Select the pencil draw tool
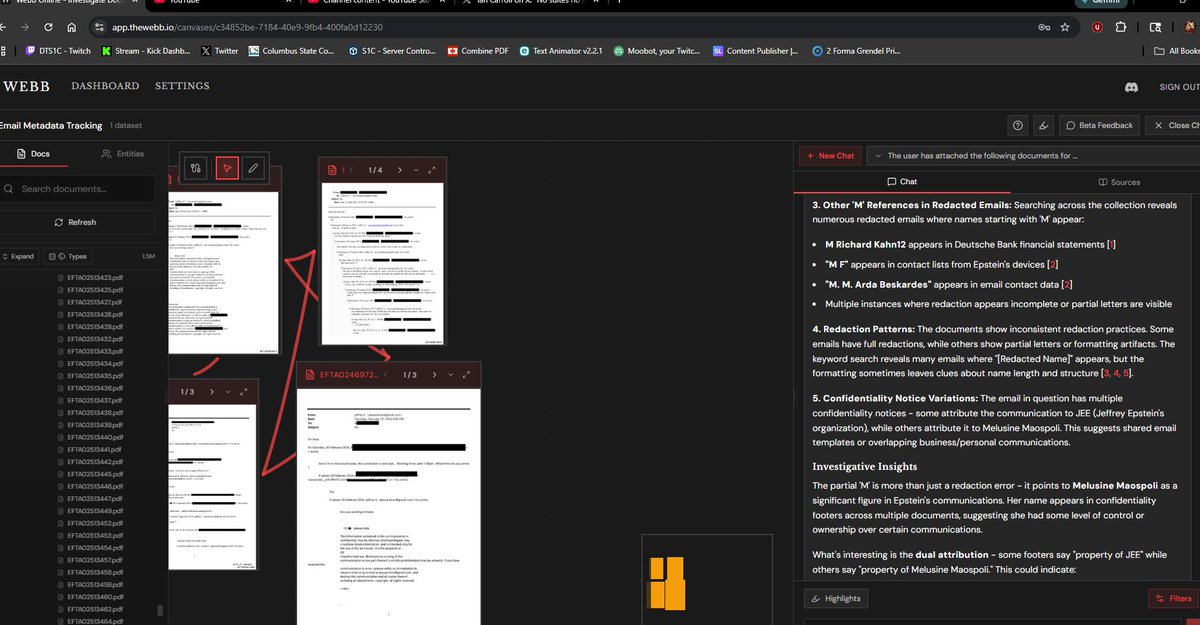Screen dimensions: 1200x625 click(254, 168)
